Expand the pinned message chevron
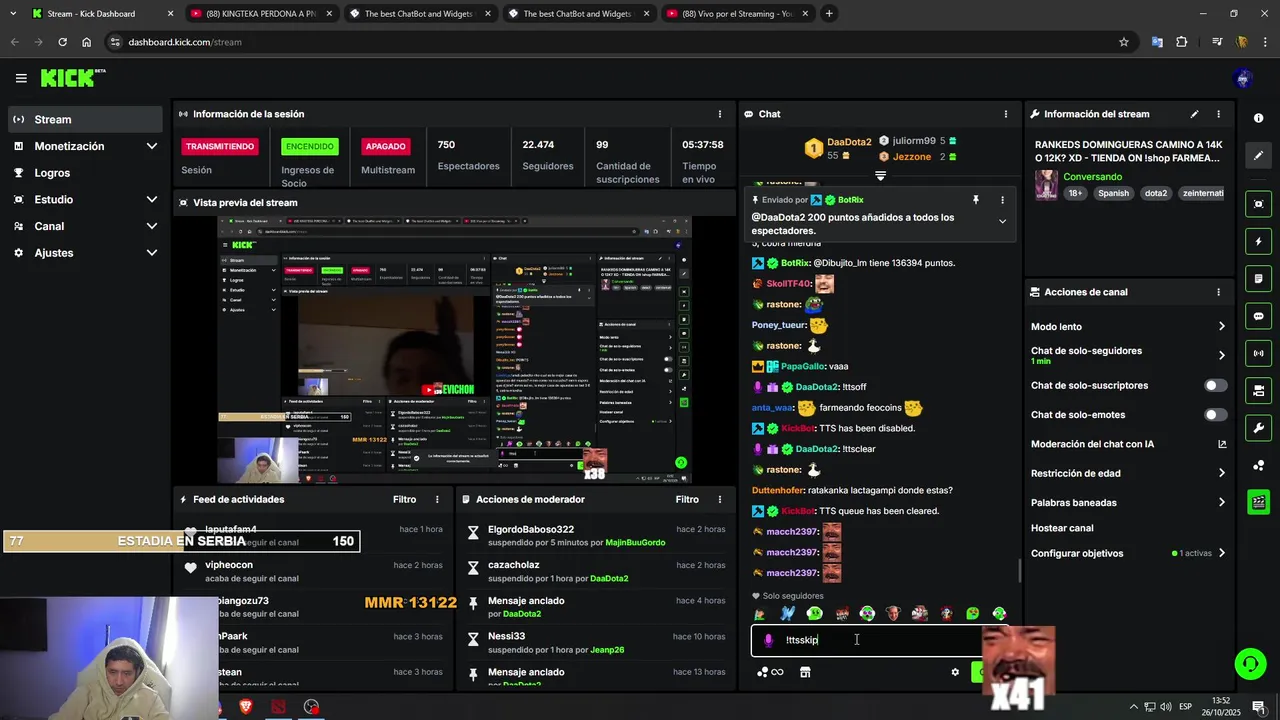Image resolution: width=1280 pixels, height=720 pixels. pos(1002,222)
